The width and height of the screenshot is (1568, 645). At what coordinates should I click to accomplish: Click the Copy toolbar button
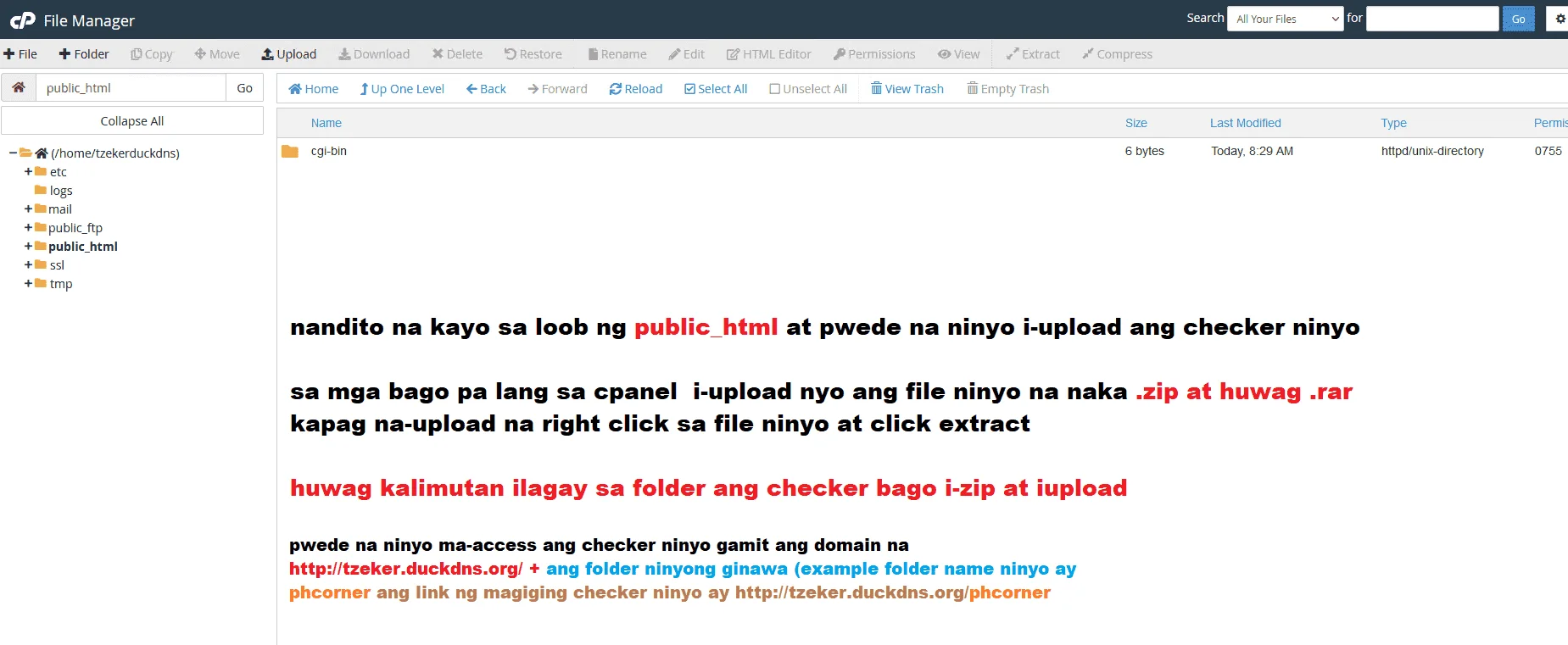(152, 54)
